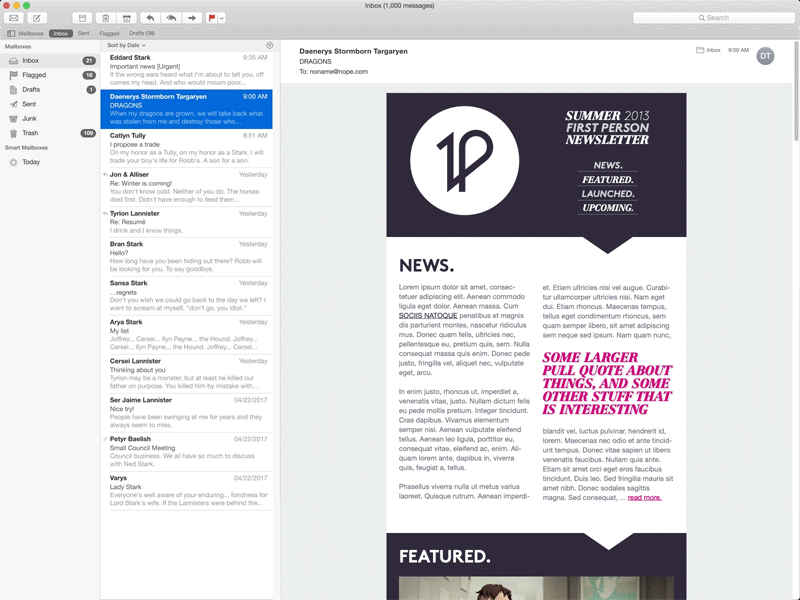Click the featured image thumbnail
This screenshot has width=800, height=600.
[536, 588]
